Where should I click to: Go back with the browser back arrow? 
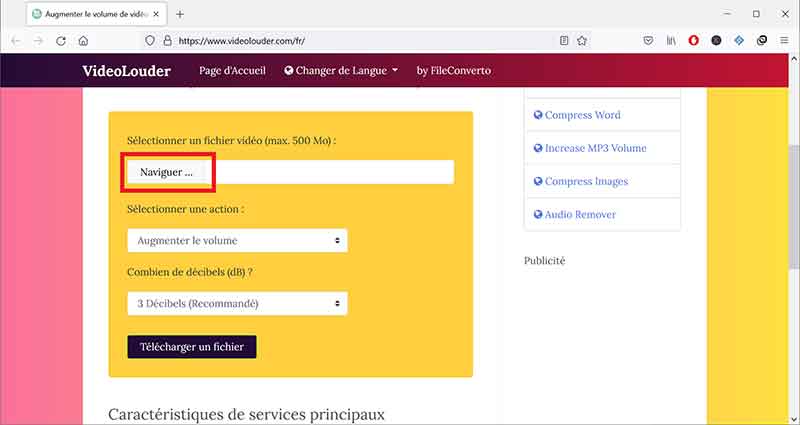16,41
